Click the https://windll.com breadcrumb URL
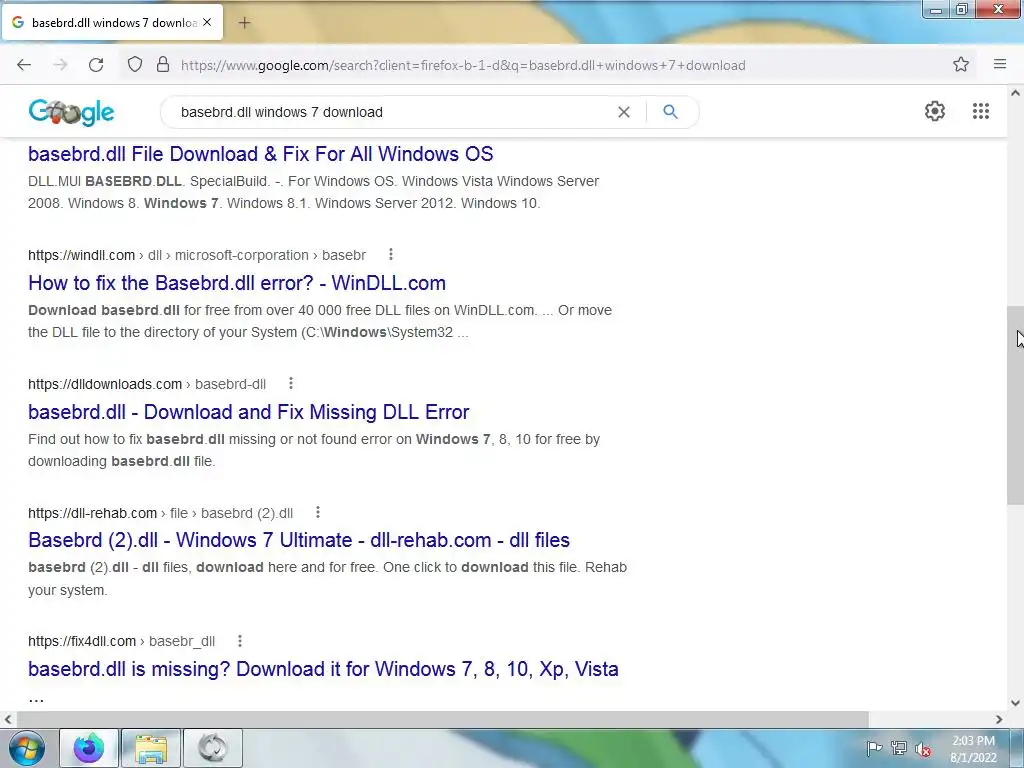 197,255
